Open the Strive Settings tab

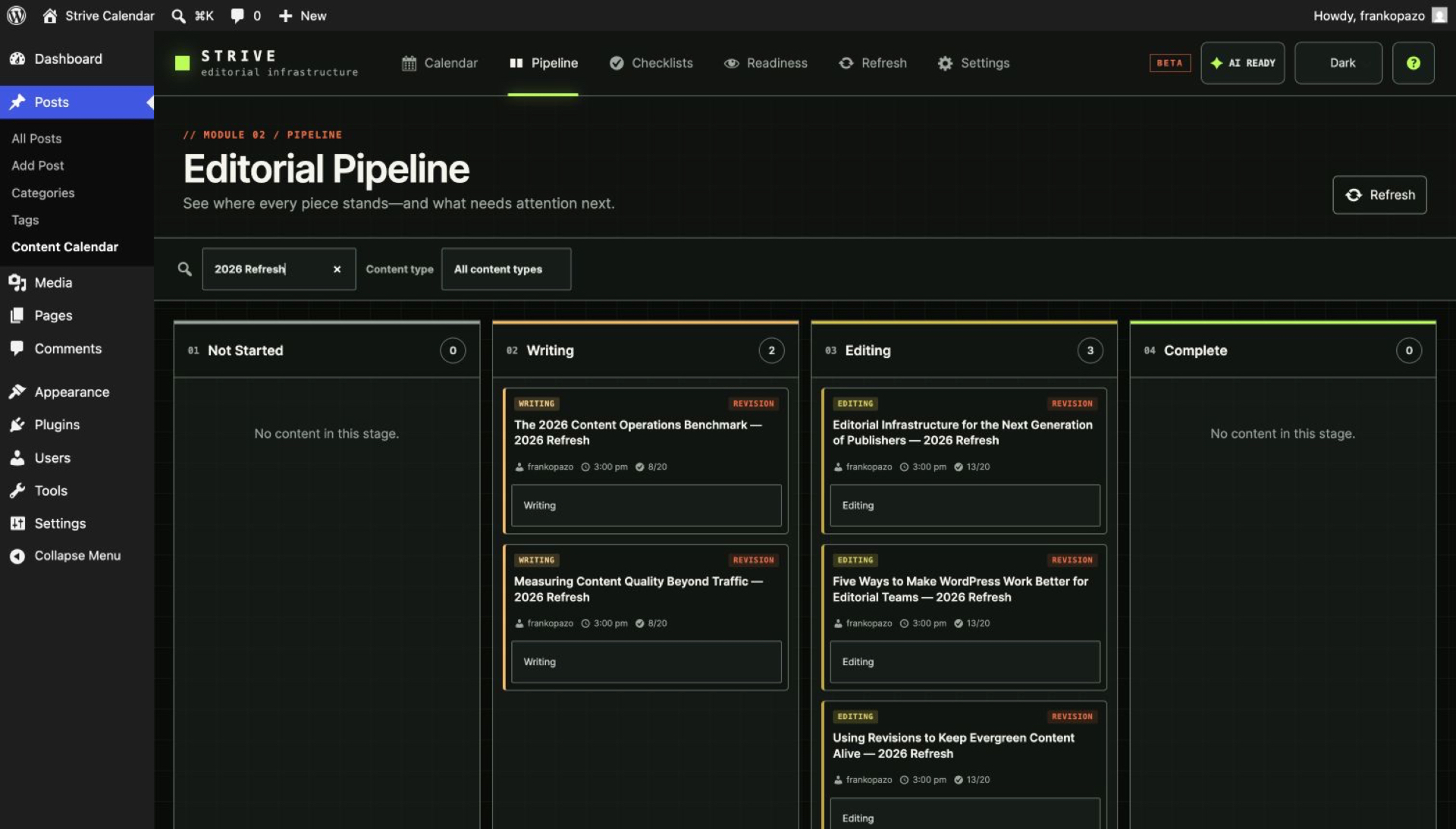pos(973,63)
